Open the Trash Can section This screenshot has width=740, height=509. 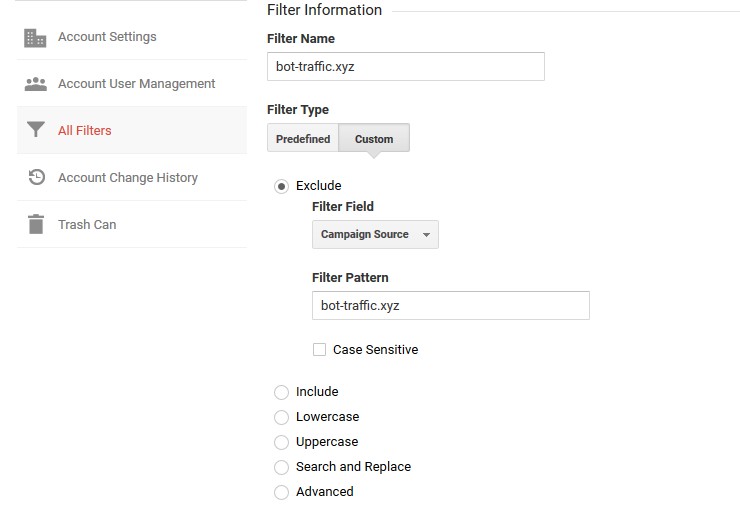87,225
